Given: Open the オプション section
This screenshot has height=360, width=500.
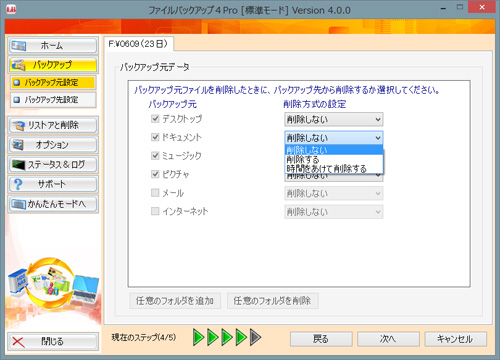Looking at the screenshot, I should tap(53, 145).
